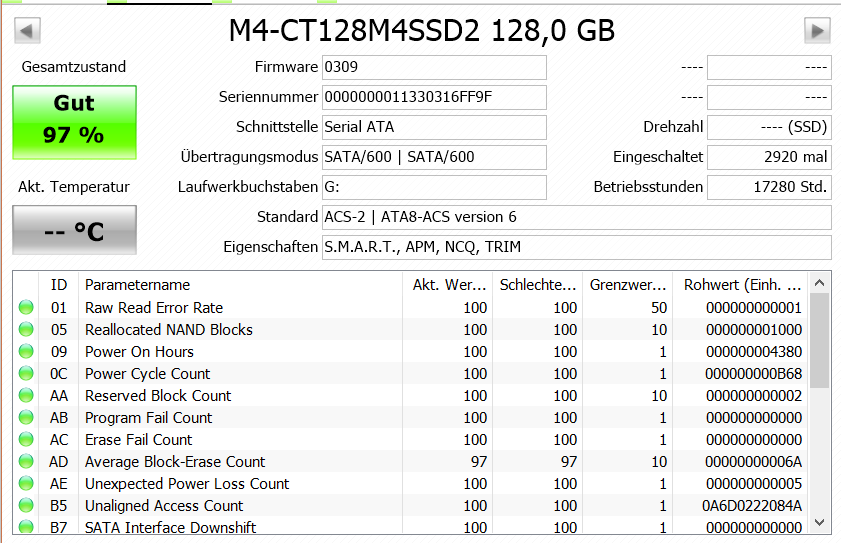The height and width of the screenshot is (543, 841).
Task: Click the Parametername column header
Action: (x=240, y=284)
